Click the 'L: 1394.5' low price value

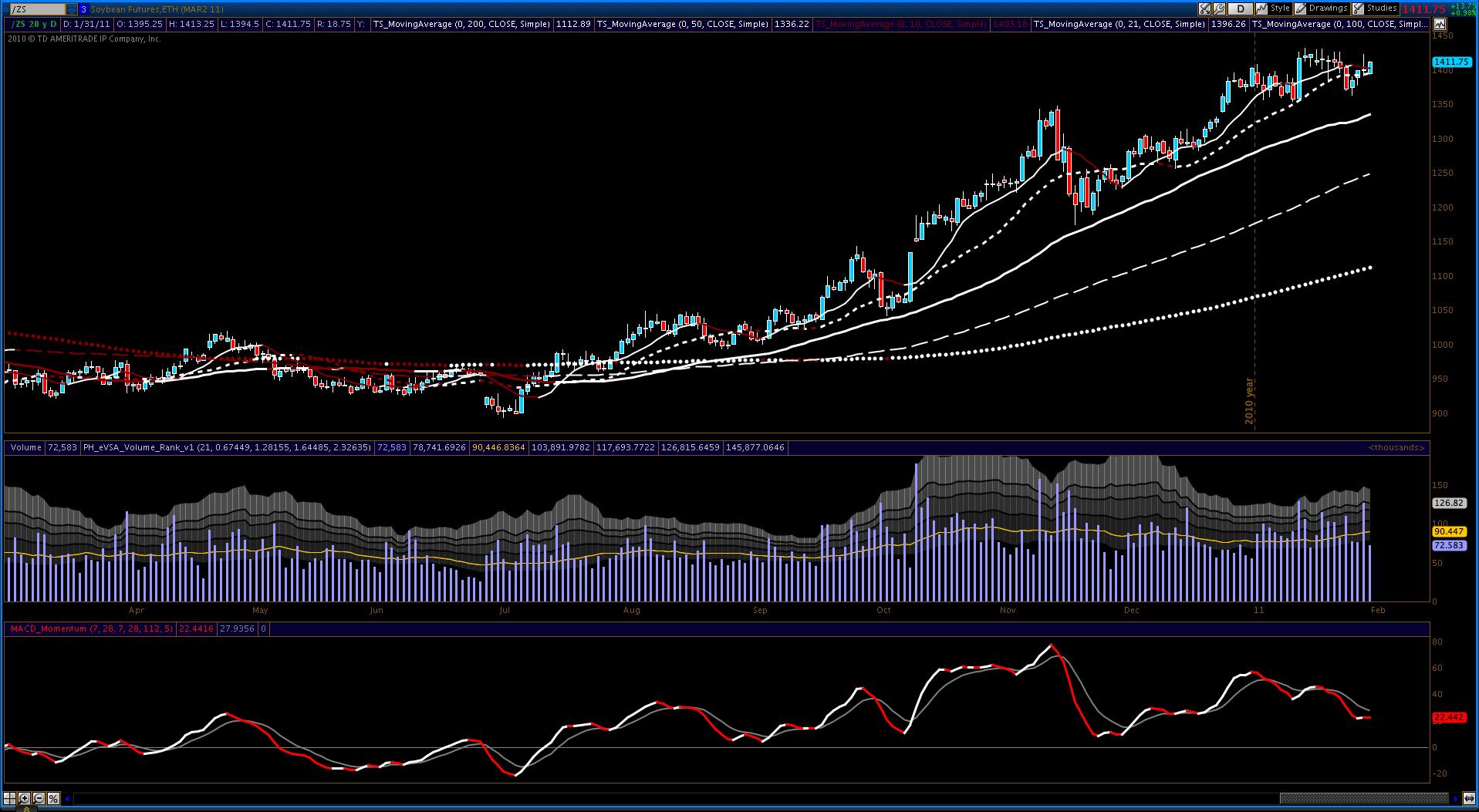point(239,24)
